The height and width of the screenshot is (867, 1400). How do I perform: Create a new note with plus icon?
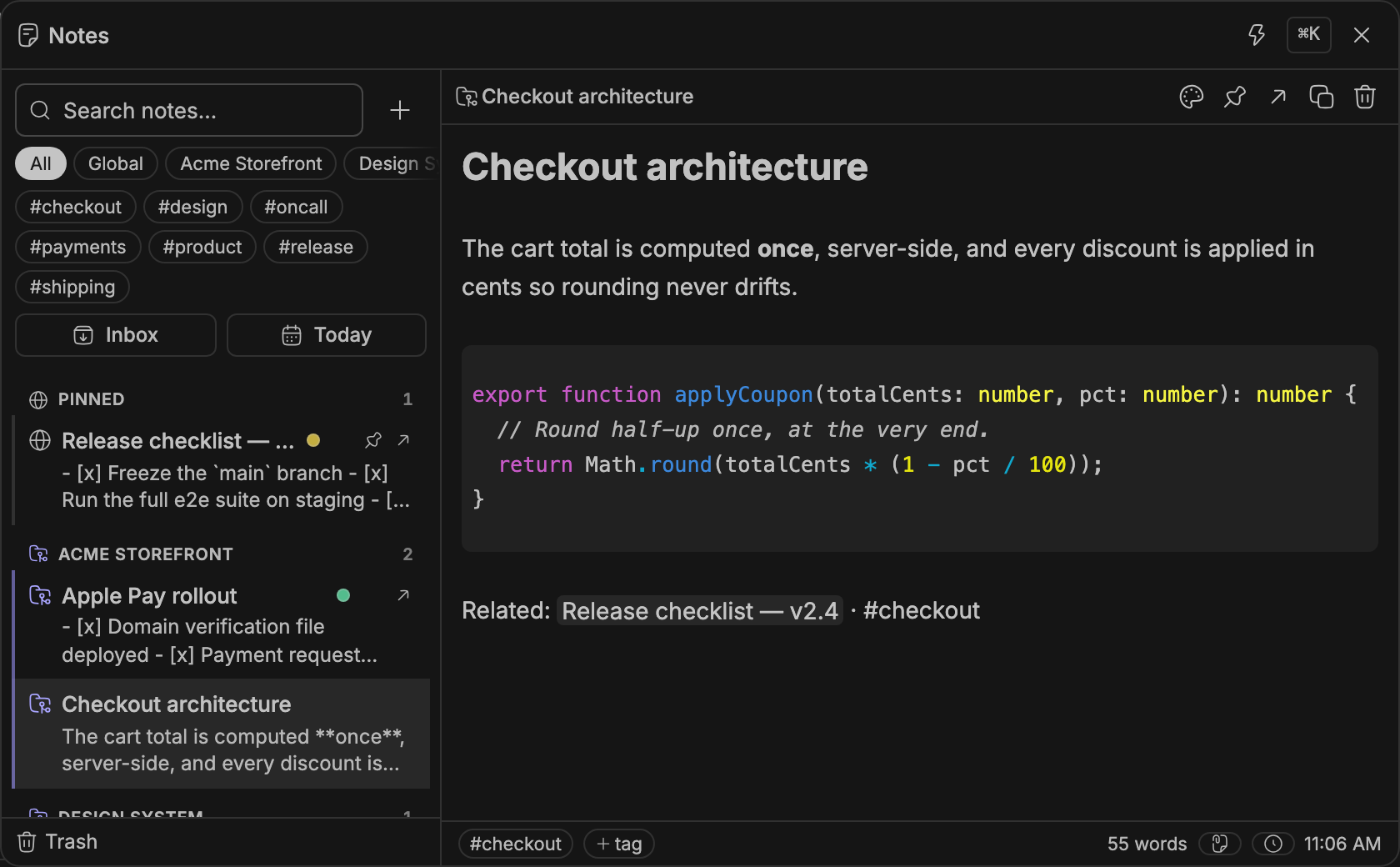pyautogui.click(x=400, y=110)
